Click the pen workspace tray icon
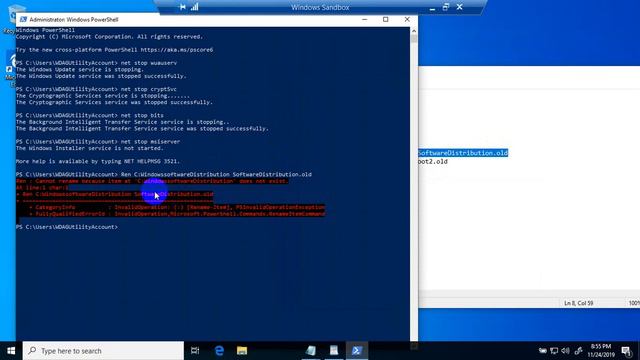The width and height of the screenshot is (640, 360). pyautogui.click(x=578, y=351)
